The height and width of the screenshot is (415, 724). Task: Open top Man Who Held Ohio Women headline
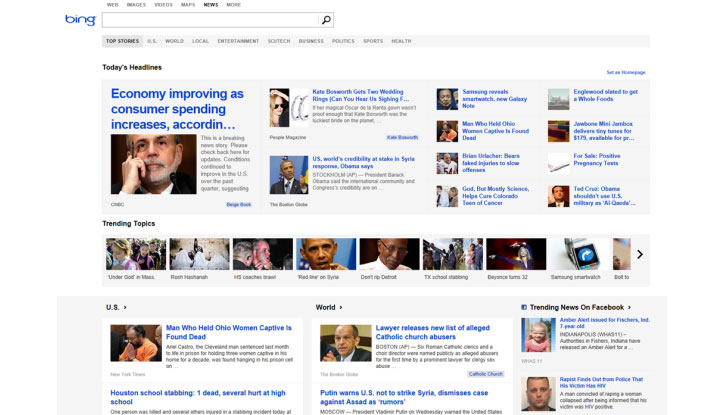tap(495, 131)
